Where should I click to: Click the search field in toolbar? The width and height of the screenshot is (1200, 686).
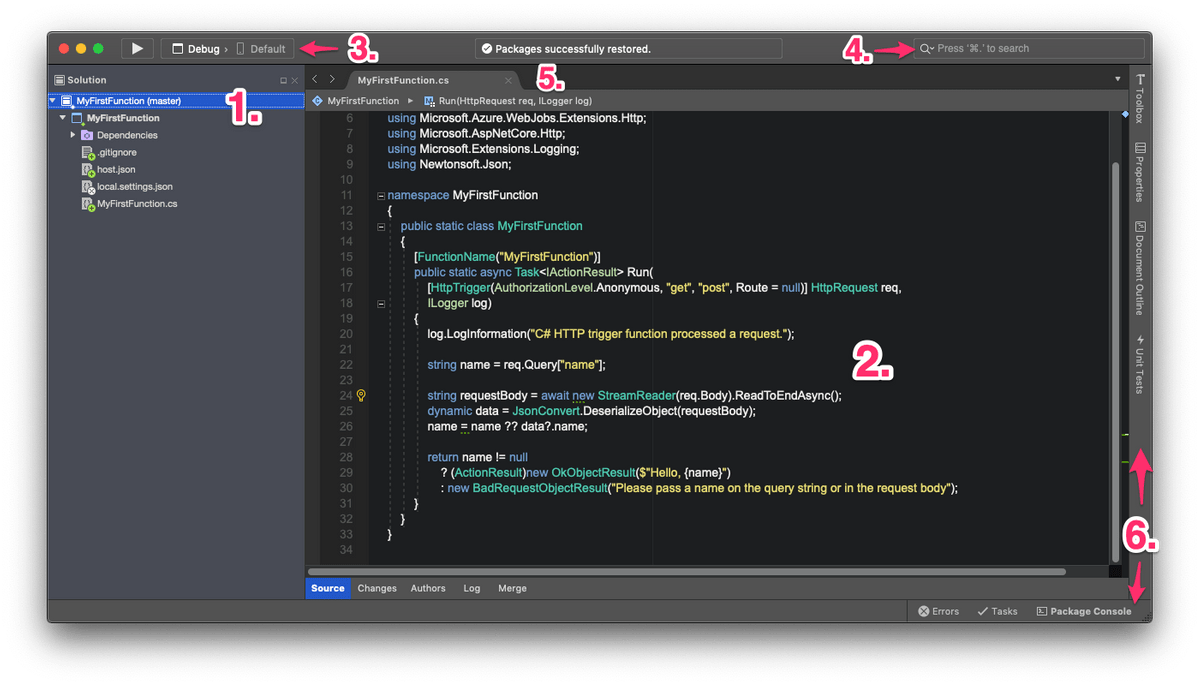[1028, 48]
